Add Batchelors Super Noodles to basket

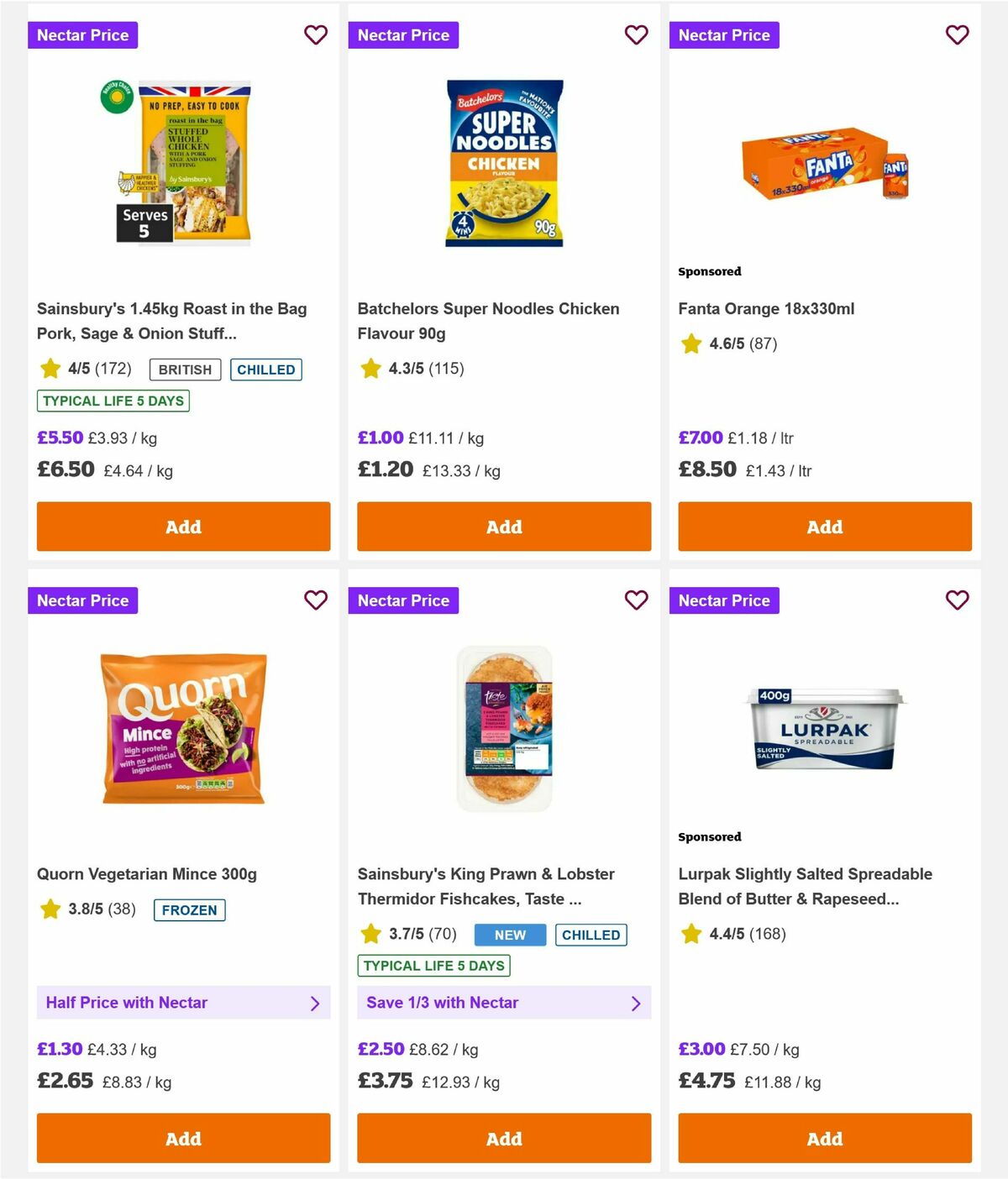(x=504, y=527)
